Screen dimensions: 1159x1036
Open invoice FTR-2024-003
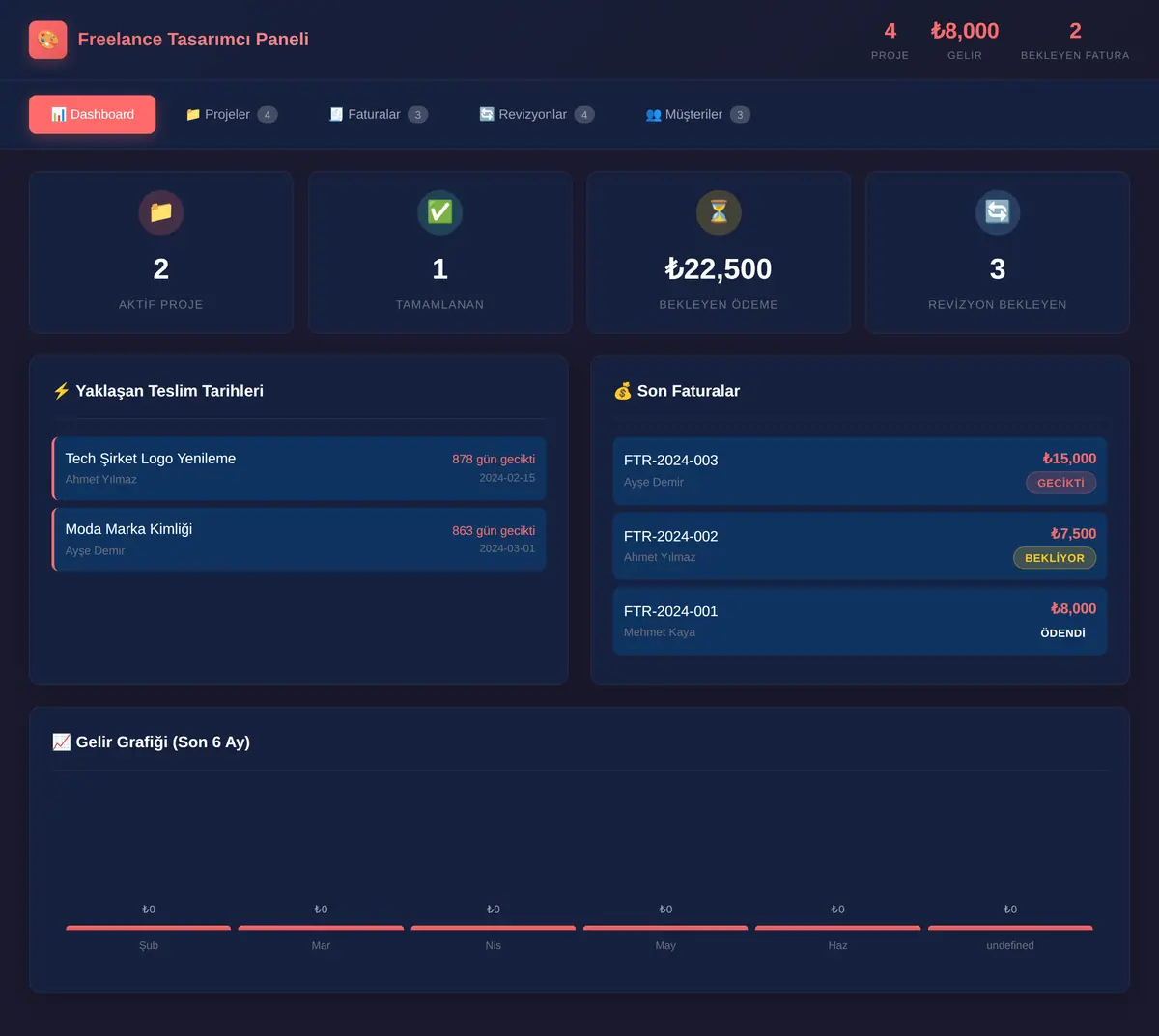(860, 471)
